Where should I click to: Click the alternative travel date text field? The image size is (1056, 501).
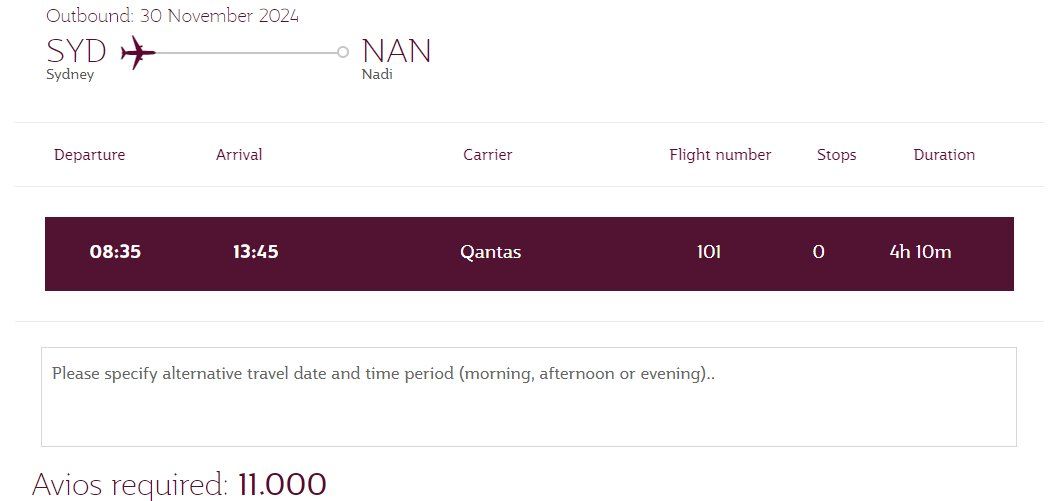[529, 397]
